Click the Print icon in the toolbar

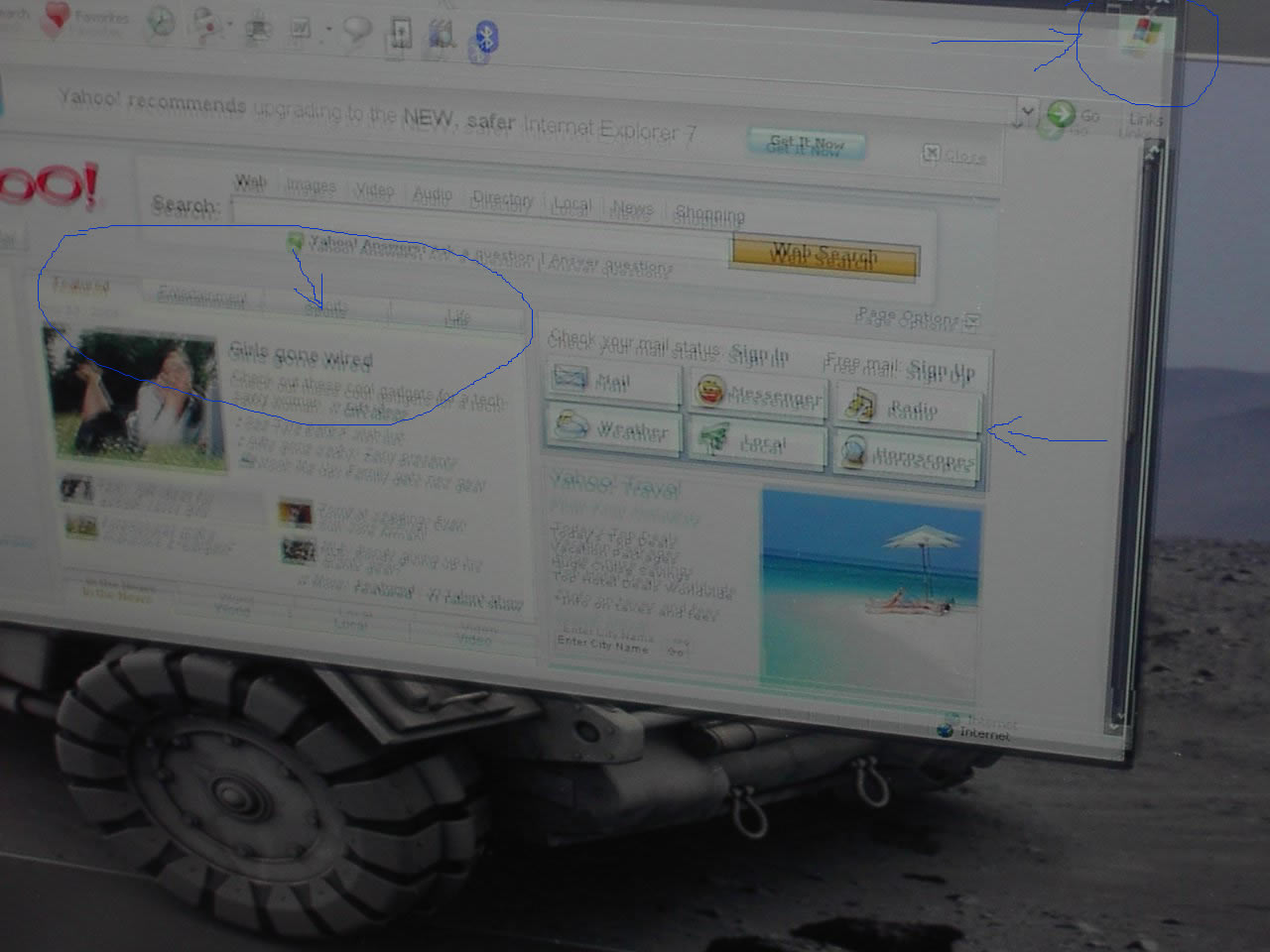tap(258, 28)
